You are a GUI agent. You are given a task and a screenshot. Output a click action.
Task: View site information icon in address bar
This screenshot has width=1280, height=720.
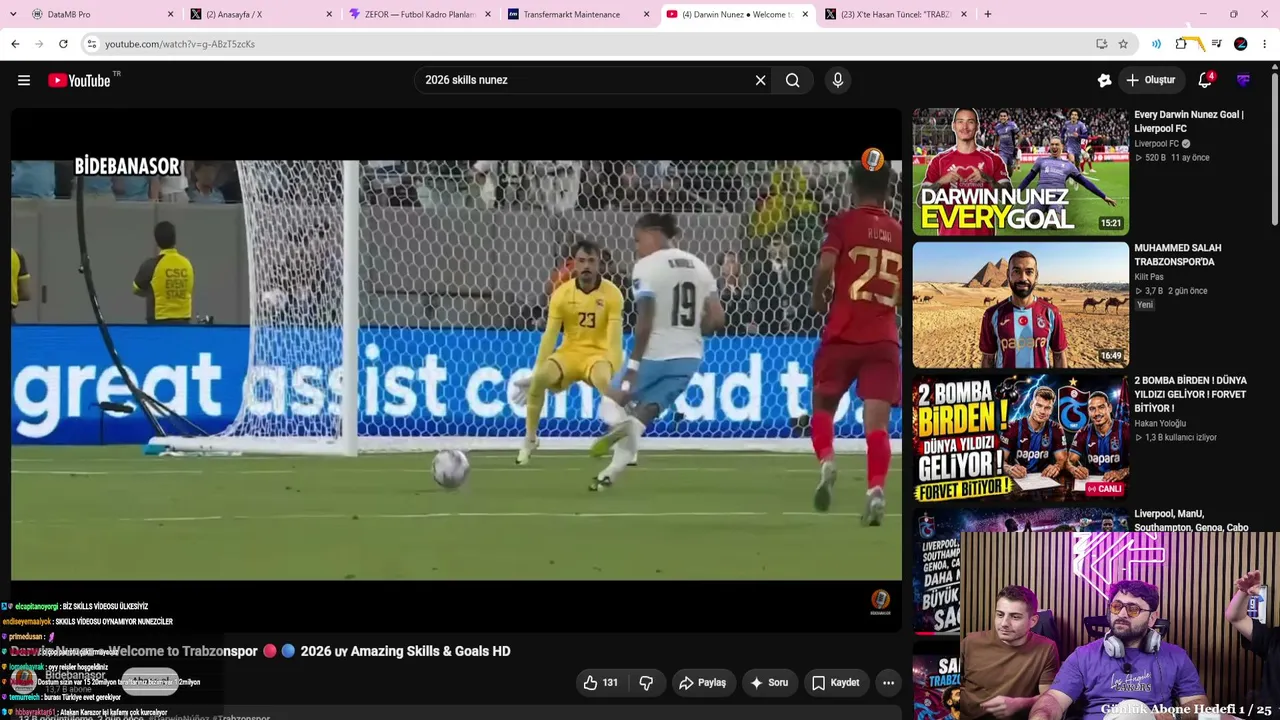click(92, 44)
